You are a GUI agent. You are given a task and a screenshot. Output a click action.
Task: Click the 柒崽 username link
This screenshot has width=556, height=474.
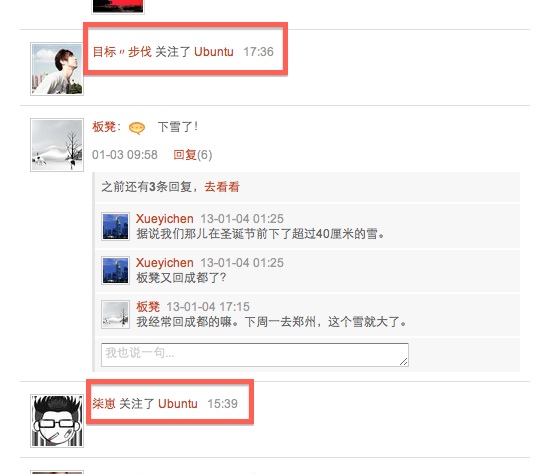point(104,403)
